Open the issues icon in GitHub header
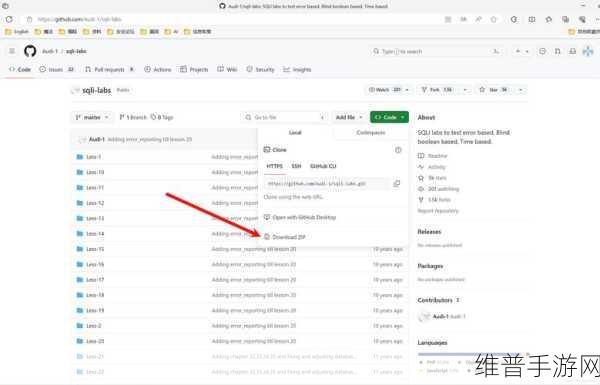 pyautogui.click(x=542, y=51)
